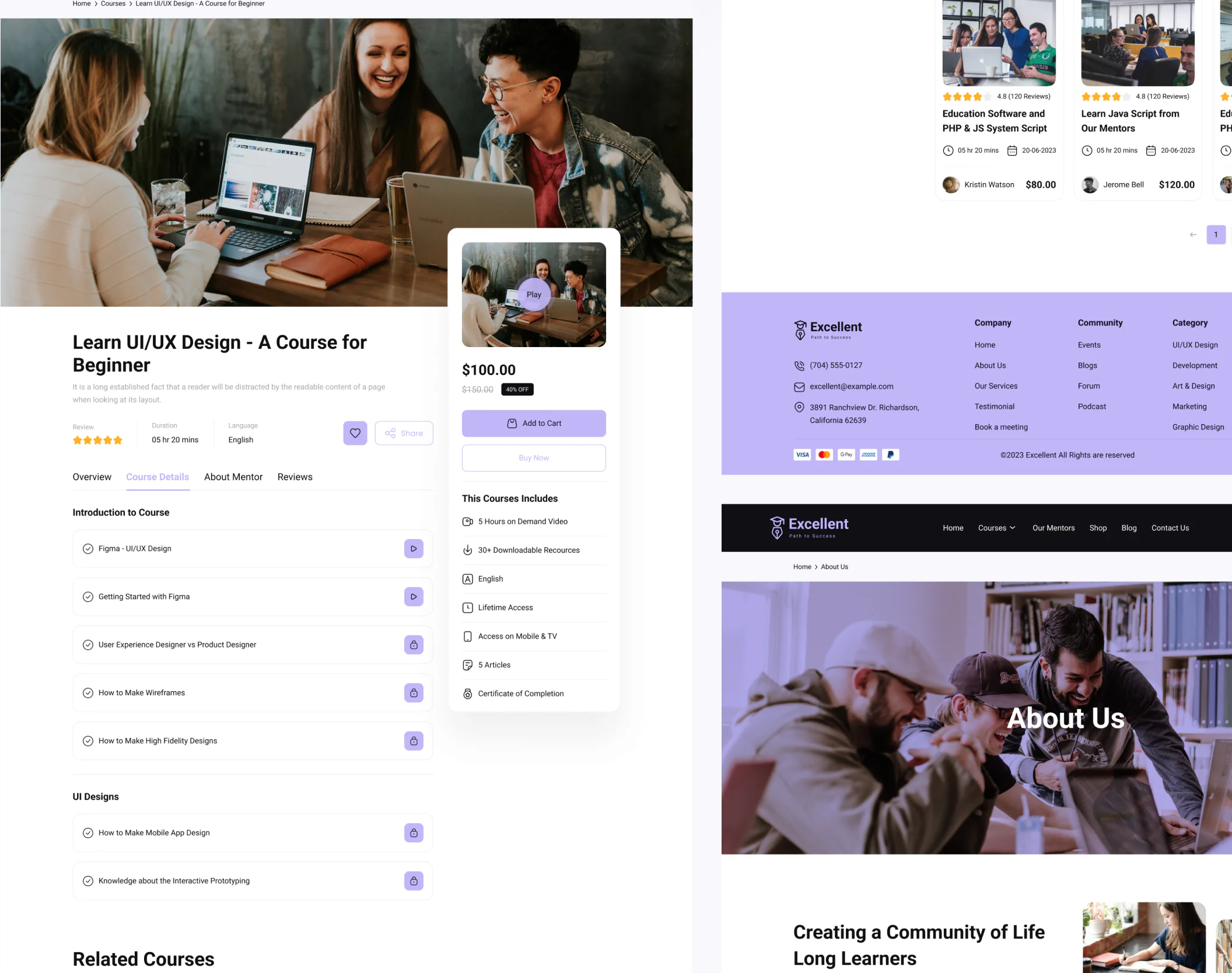Open Forum link in footer
The image size is (1232, 973).
click(1088, 386)
